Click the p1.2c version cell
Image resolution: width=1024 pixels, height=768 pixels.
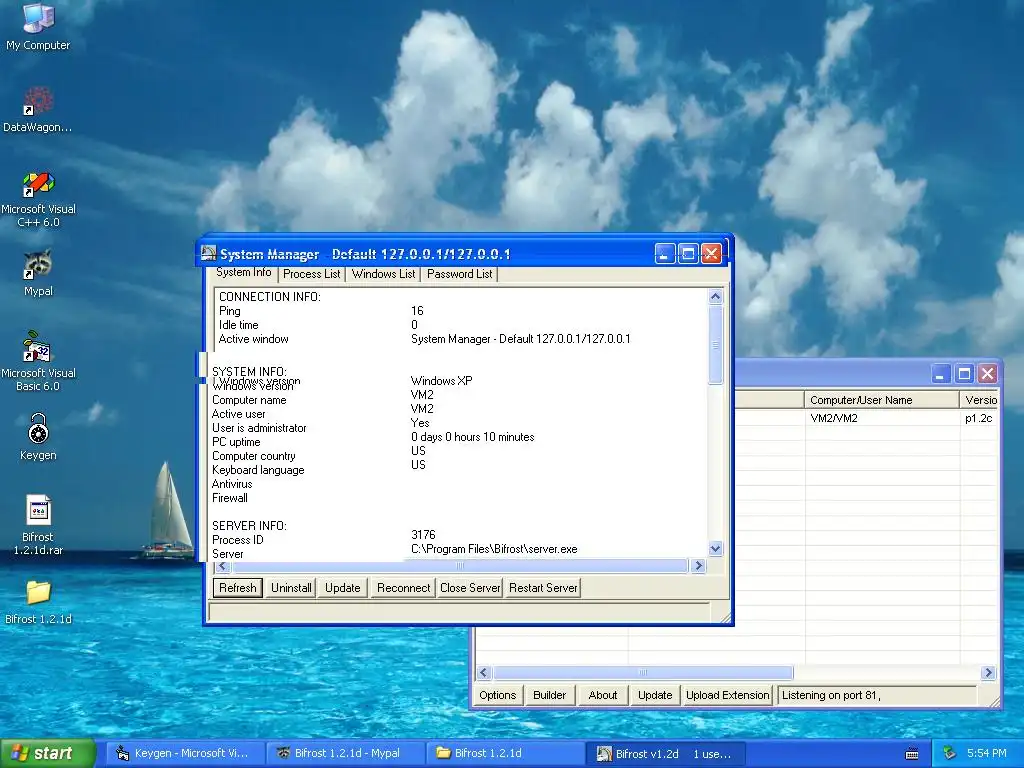(x=978, y=418)
